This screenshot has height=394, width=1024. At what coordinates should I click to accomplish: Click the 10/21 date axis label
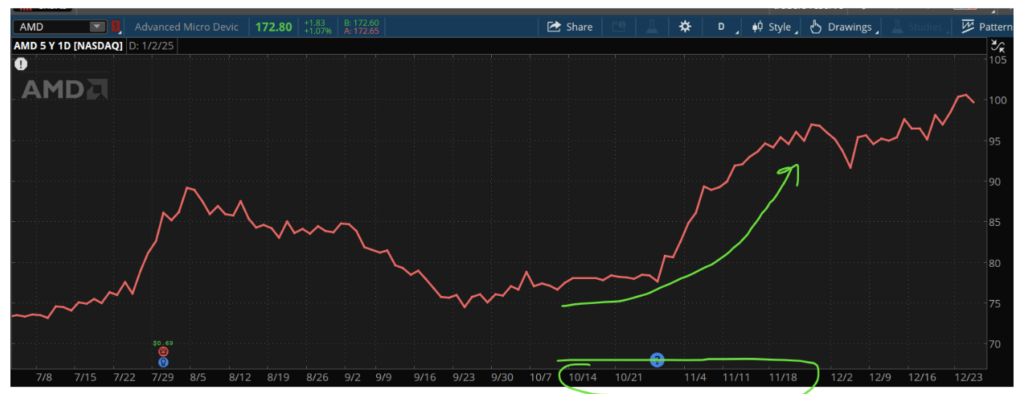coord(630,378)
